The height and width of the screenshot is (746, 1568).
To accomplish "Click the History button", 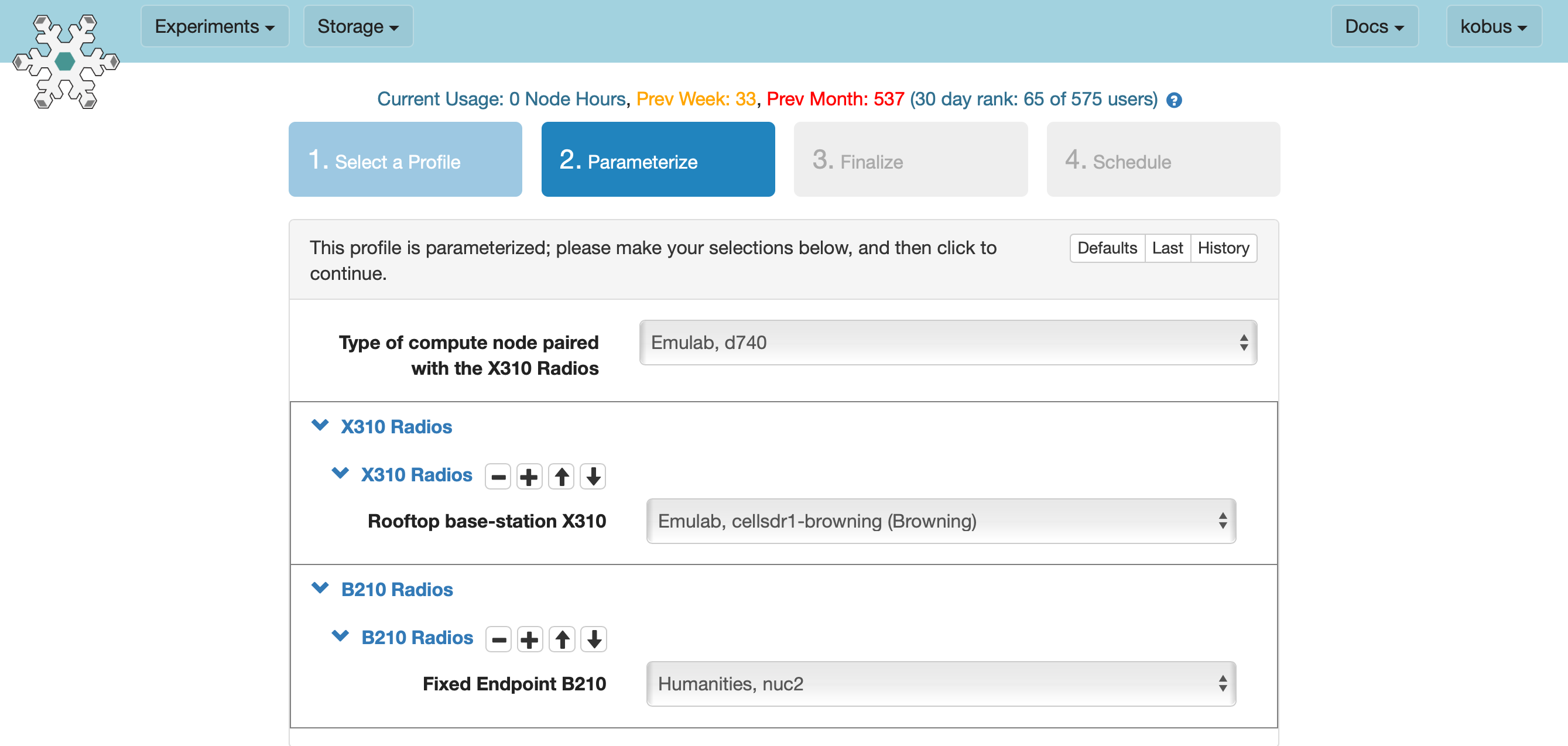I will click(x=1223, y=247).
